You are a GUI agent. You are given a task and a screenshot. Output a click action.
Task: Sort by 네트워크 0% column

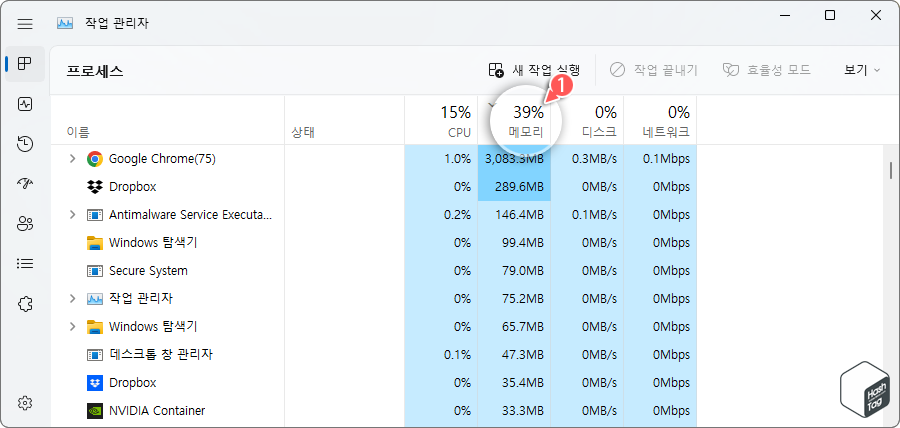[x=660, y=120]
